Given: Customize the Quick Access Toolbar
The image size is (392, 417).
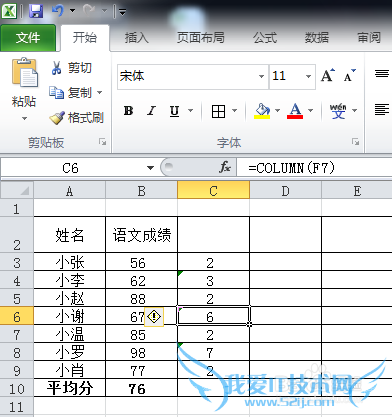Looking at the screenshot, I should tap(123, 12).
